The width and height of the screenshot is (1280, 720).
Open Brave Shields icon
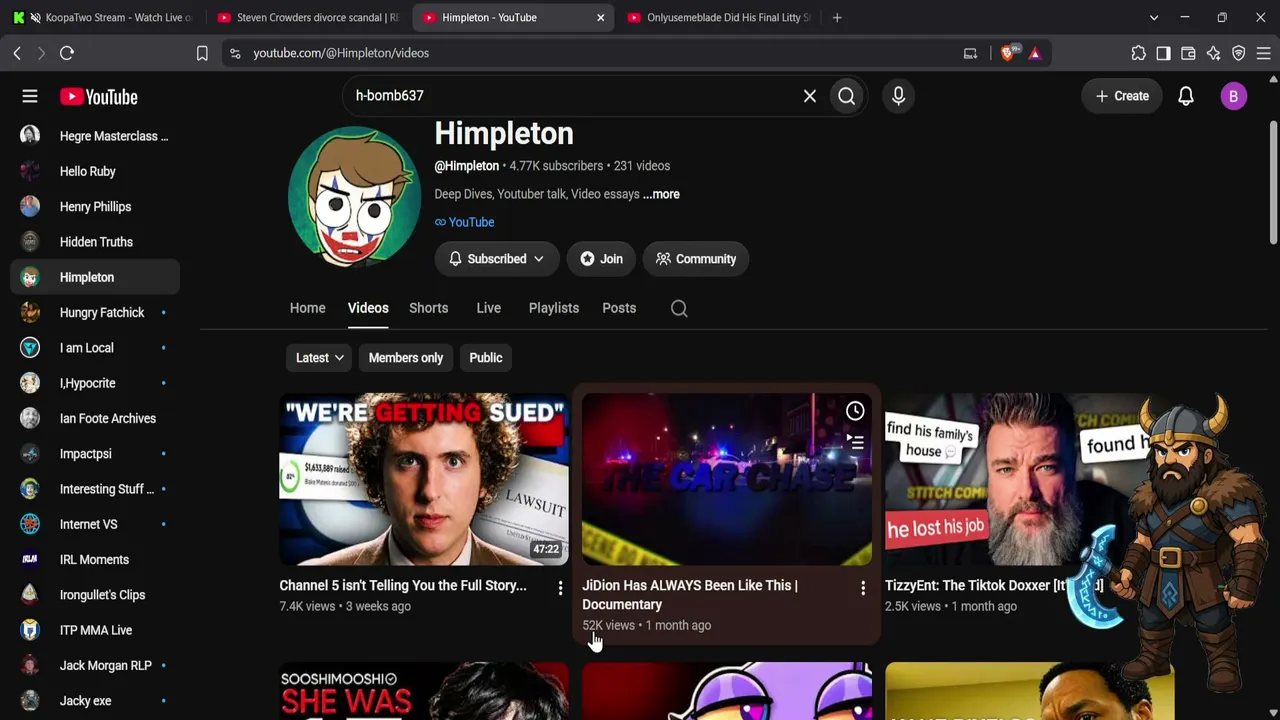coord(1008,53)
